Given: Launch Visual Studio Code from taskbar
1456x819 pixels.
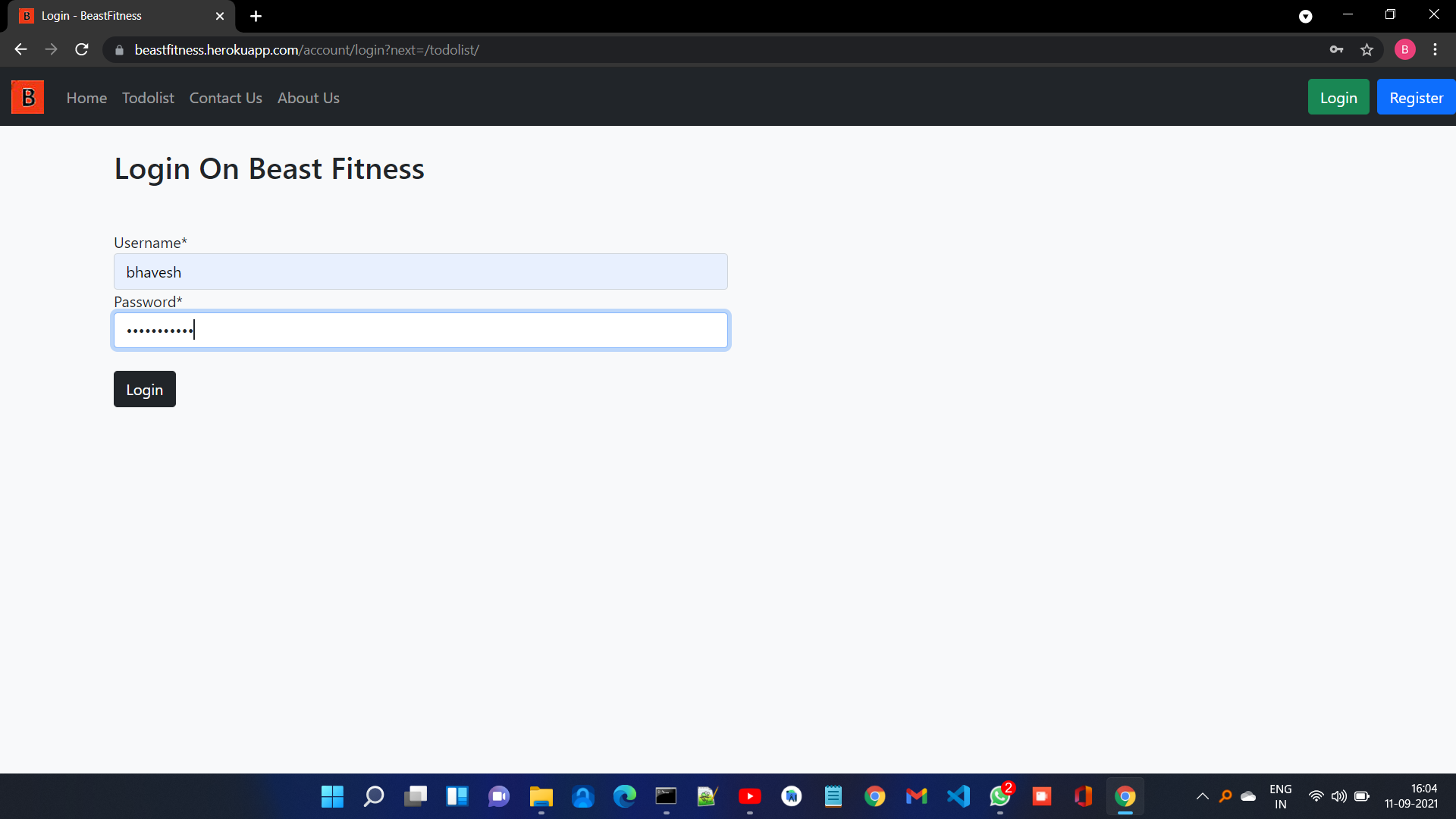Looking at the screenshot, I should click(x=959, y=796).
